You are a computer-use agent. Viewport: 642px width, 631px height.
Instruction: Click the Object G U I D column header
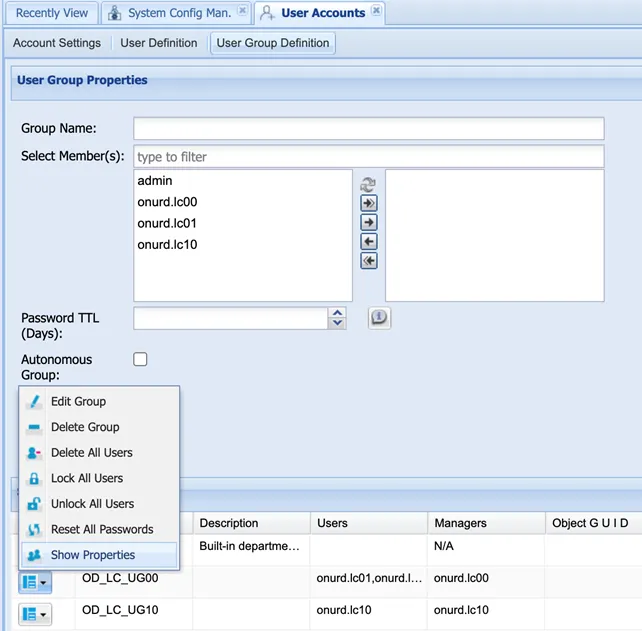(594, 523)
